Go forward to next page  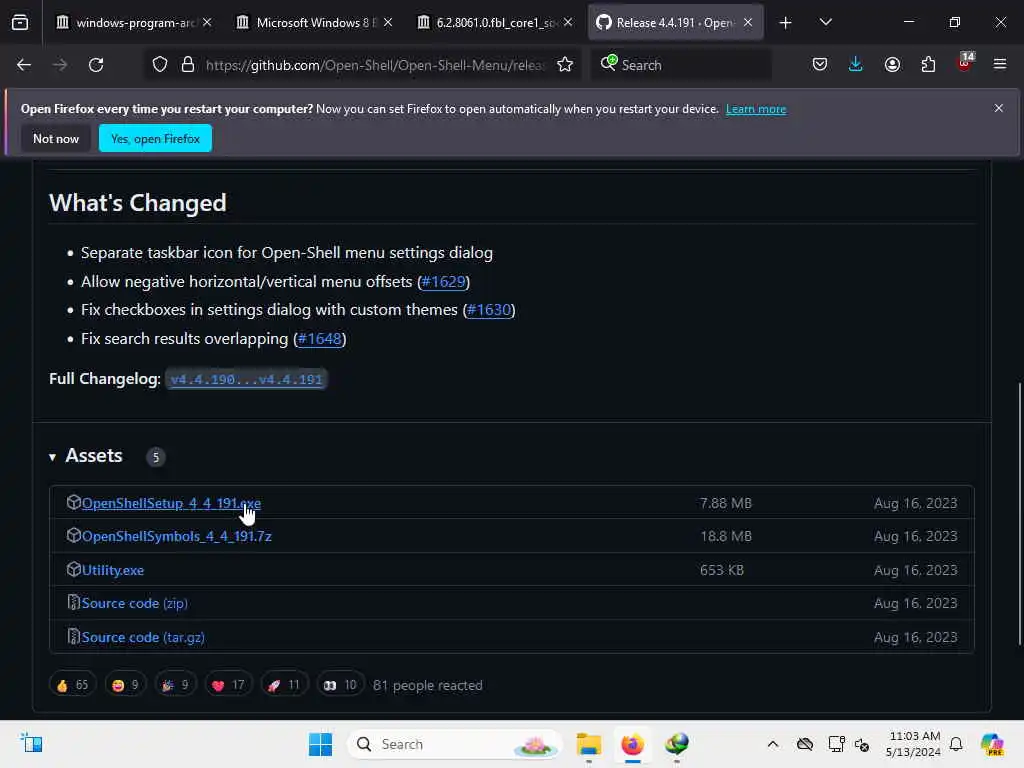click(x=59, y=65)
